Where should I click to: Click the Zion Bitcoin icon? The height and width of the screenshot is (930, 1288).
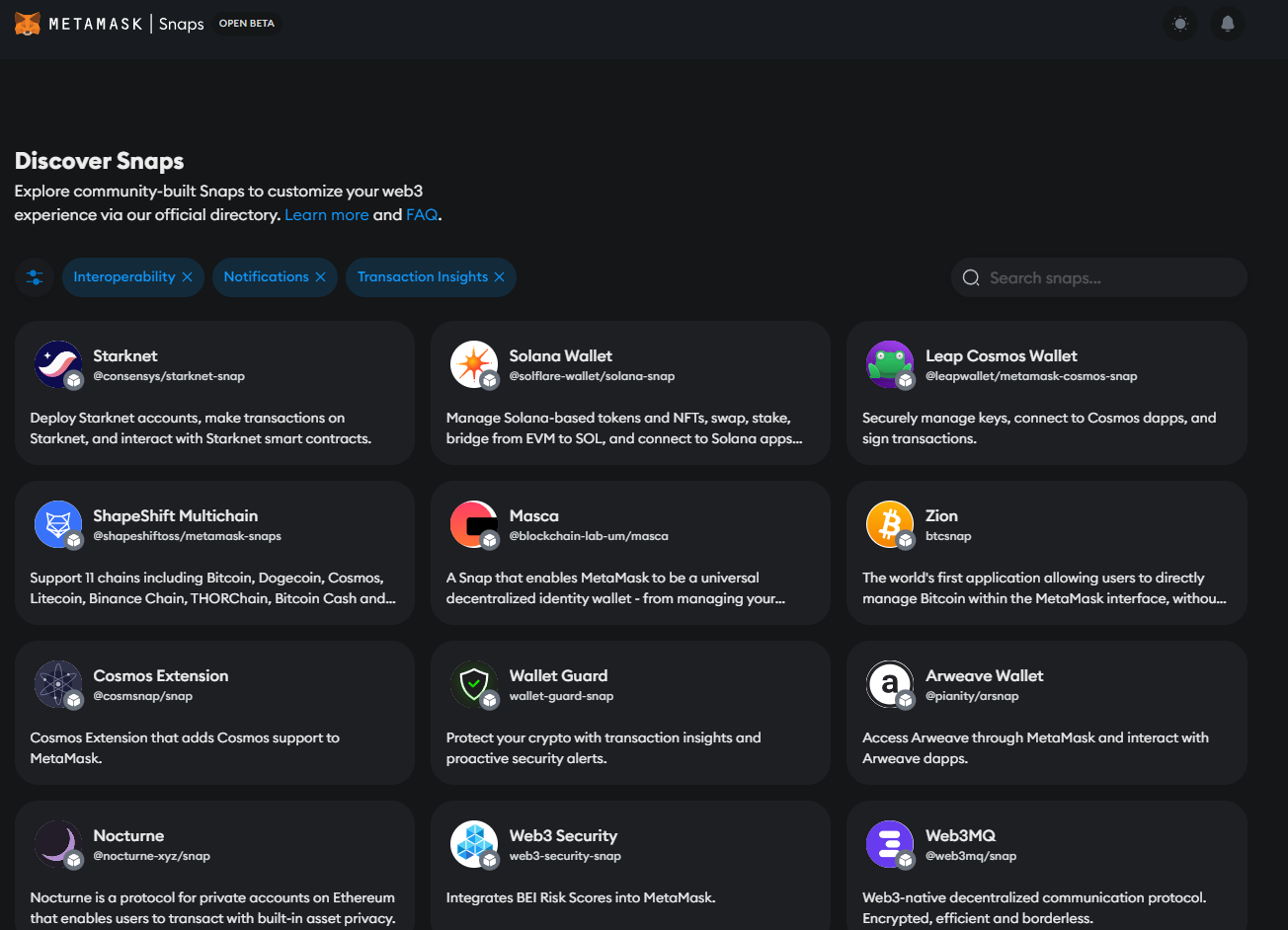(890, 524)
